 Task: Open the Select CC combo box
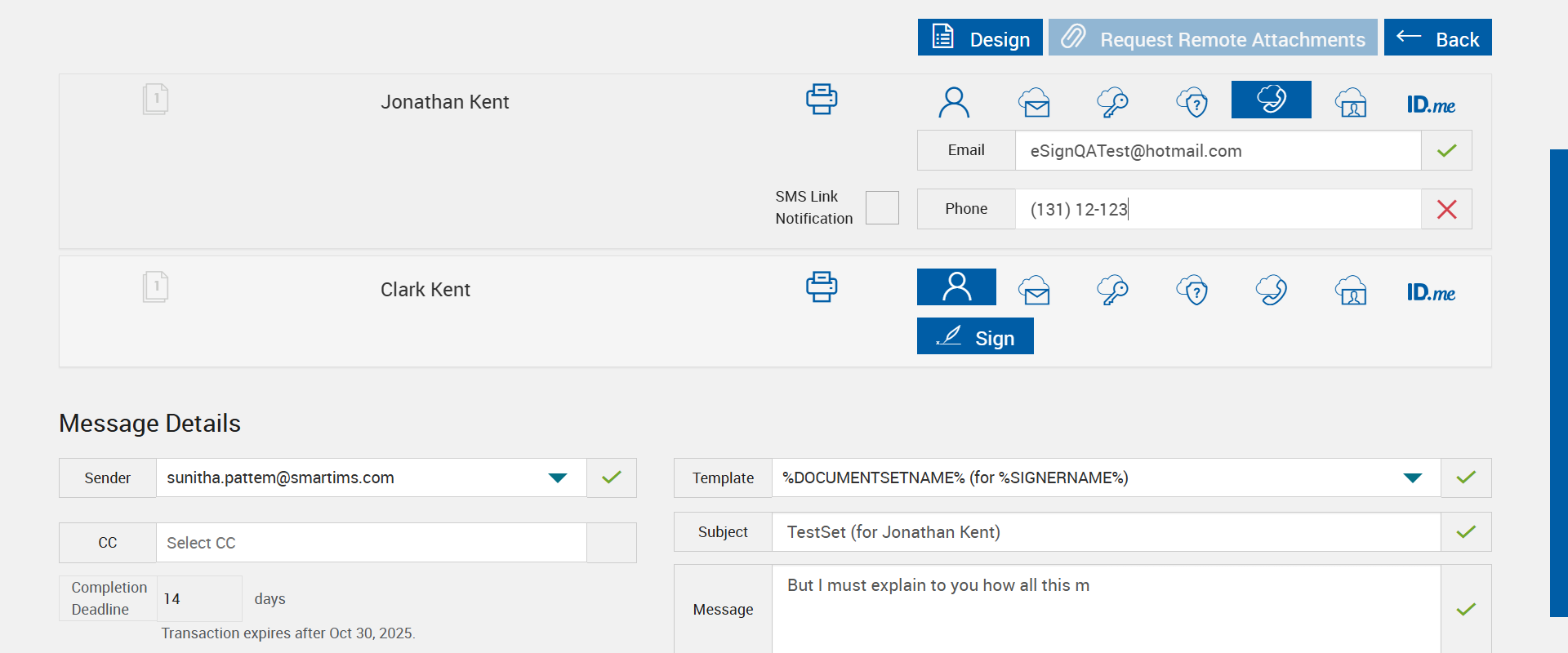[x=371, y=543]
